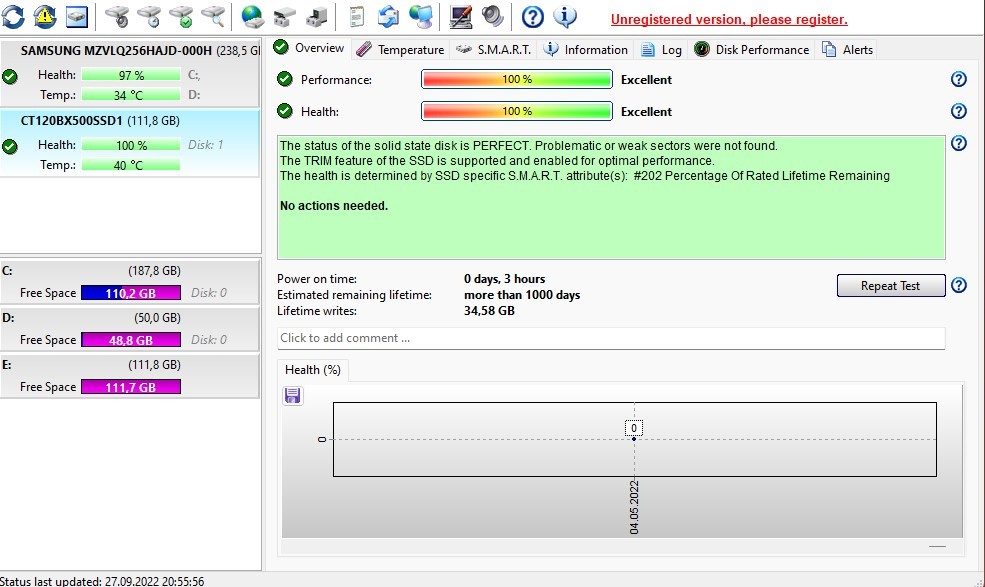Open the notepad report toolbar icon
This screenshot has height=587, width=985.
coord(356,17)
